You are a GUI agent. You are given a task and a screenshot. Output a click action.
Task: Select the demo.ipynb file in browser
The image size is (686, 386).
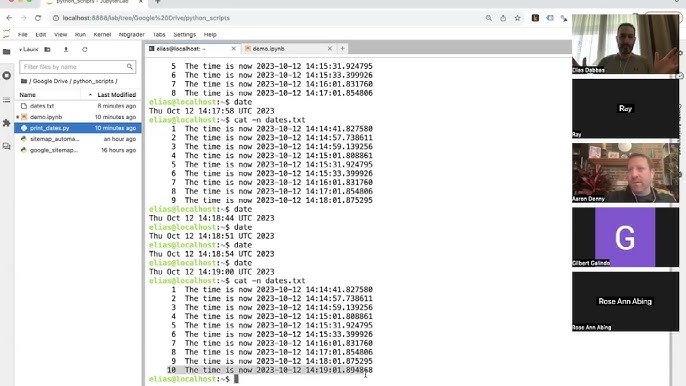tap(78, 117)
